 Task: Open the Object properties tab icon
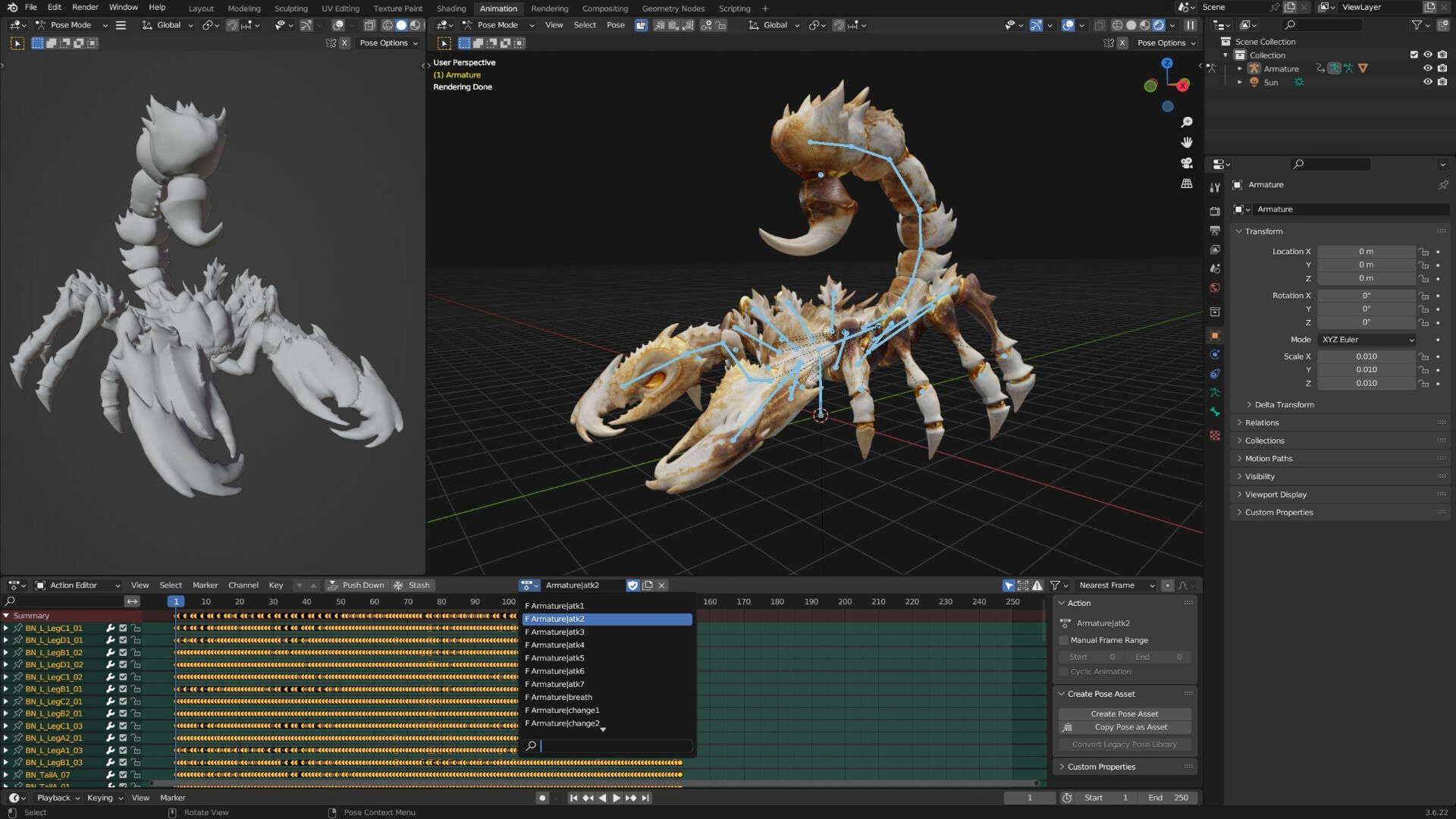(x=1215, y=335)
